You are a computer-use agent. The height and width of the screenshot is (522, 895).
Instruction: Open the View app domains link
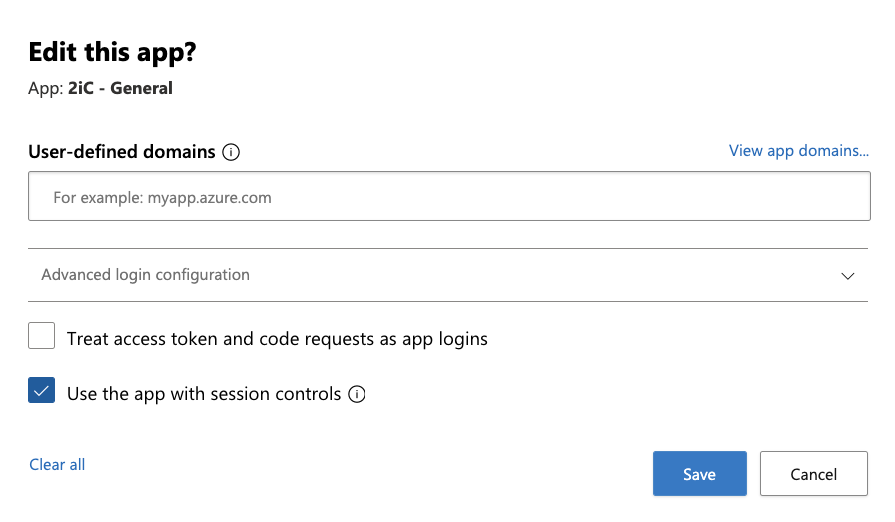pos(799,151)
